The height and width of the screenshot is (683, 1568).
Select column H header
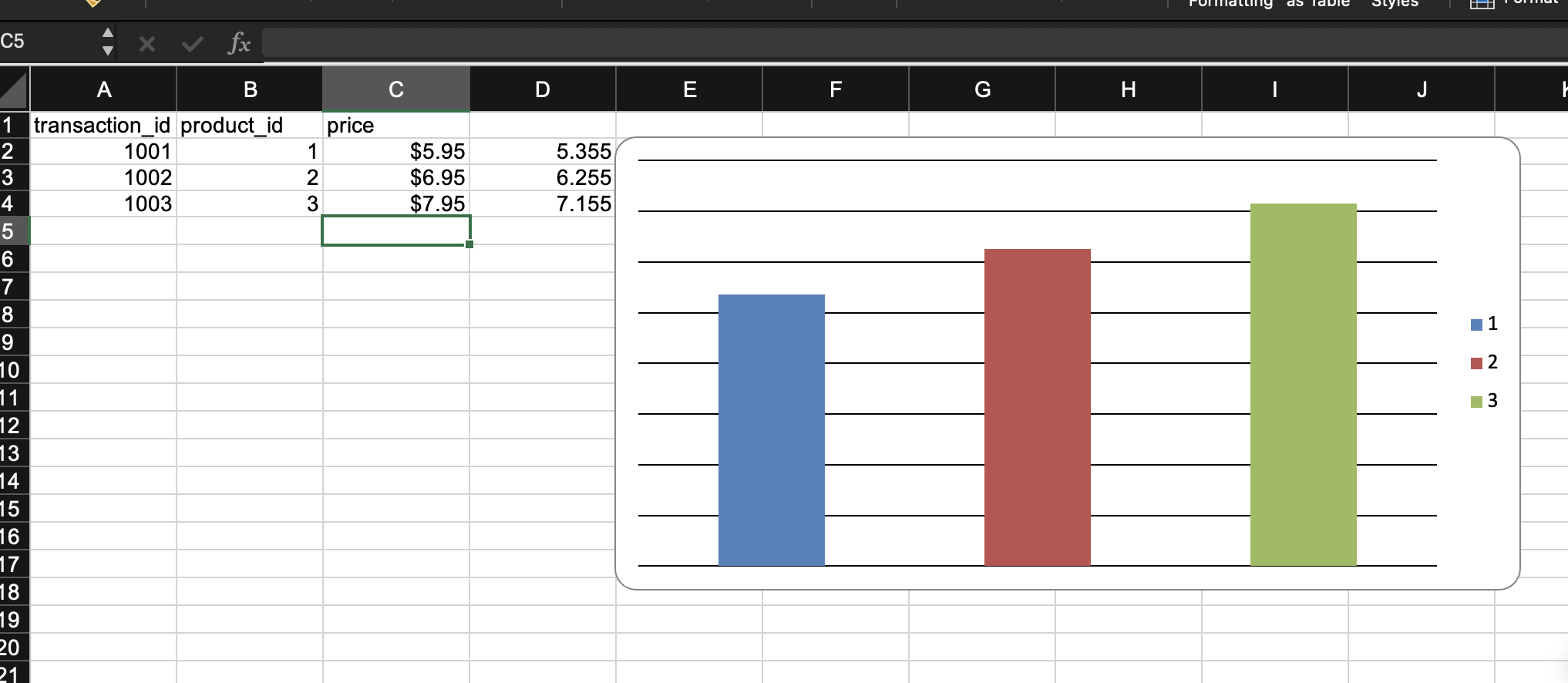(x=1129, y=89)
